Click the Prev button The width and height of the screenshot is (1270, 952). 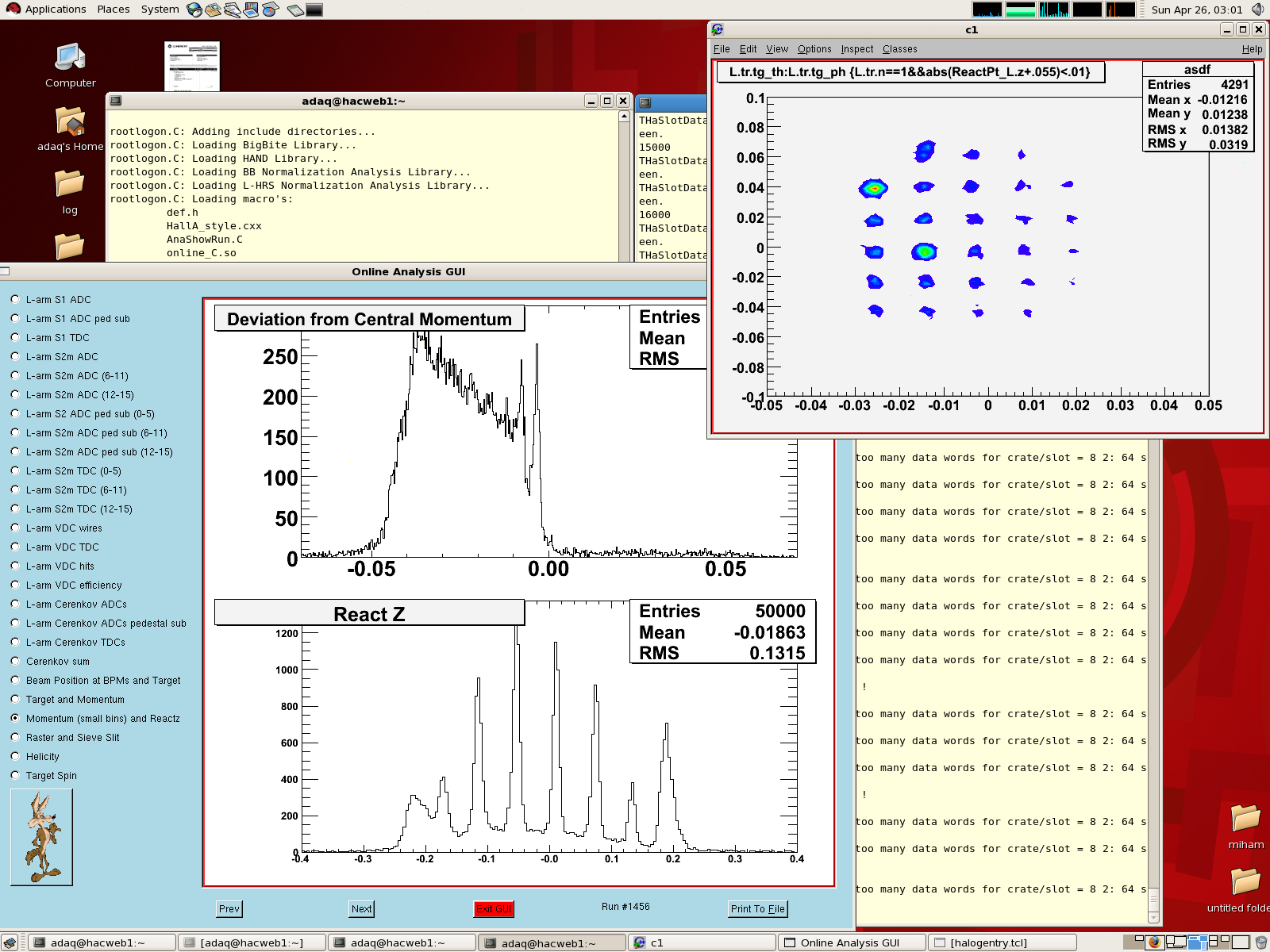tap(229, 909)
